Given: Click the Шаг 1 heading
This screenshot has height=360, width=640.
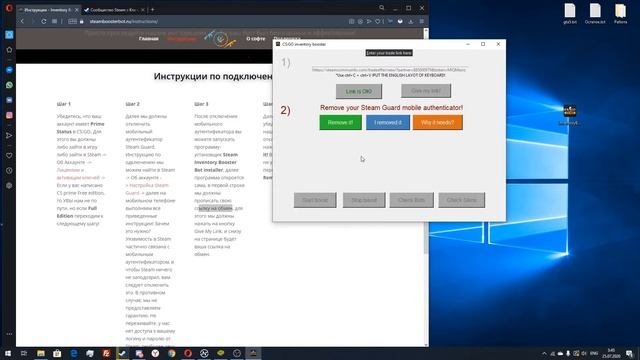Looking at the screenshot, I should pos(64,104).
